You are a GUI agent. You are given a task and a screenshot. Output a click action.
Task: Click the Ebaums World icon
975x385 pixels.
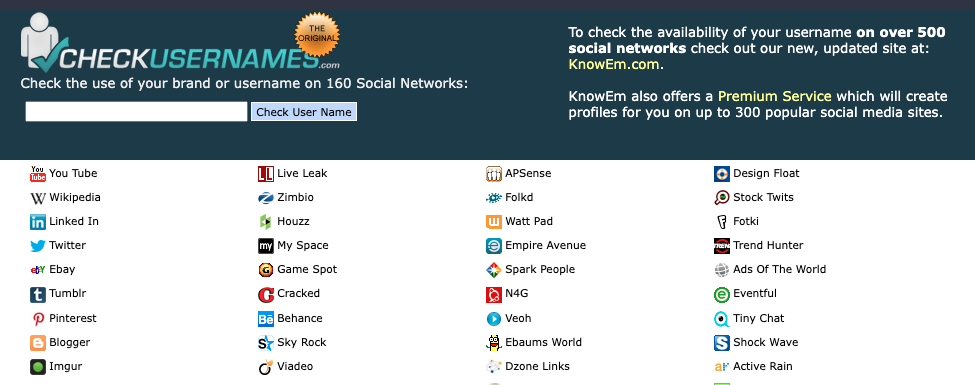(x=494, y=343)
